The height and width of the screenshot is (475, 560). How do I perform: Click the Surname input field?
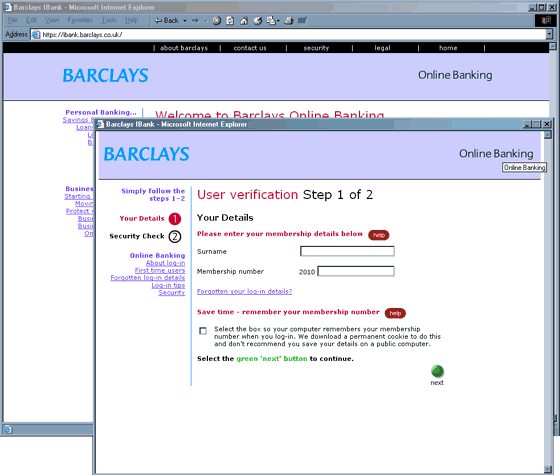pyautogui.click(x=347, y=251)
